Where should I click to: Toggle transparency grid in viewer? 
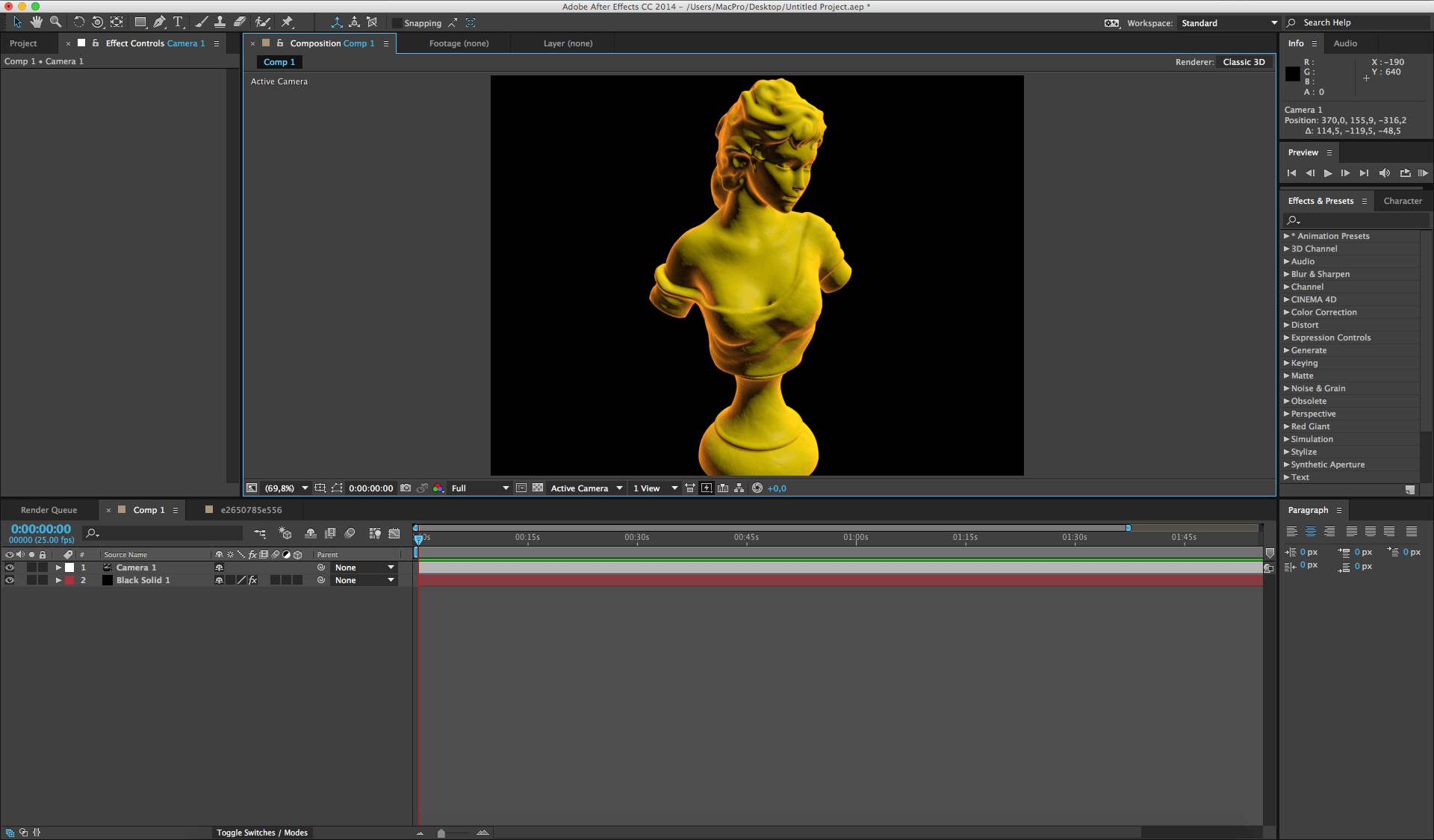coord(538,488)
